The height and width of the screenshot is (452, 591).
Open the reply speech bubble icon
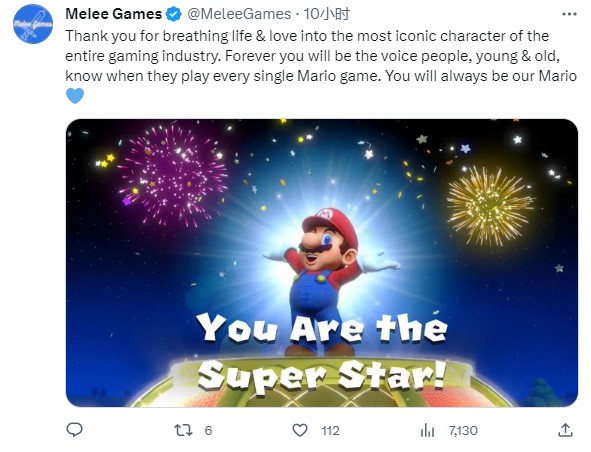74,430
